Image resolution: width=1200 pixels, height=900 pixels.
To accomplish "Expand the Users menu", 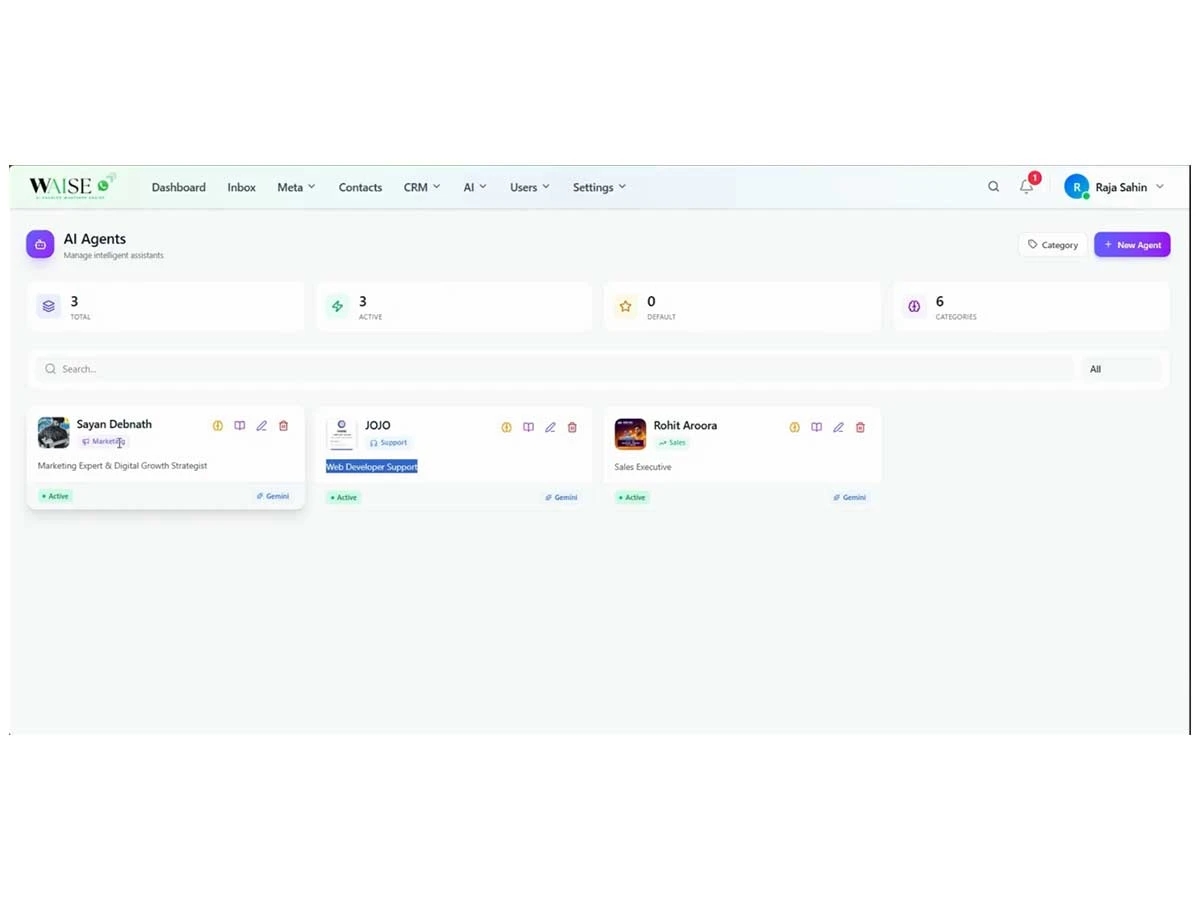I will [x=530, y=187].
